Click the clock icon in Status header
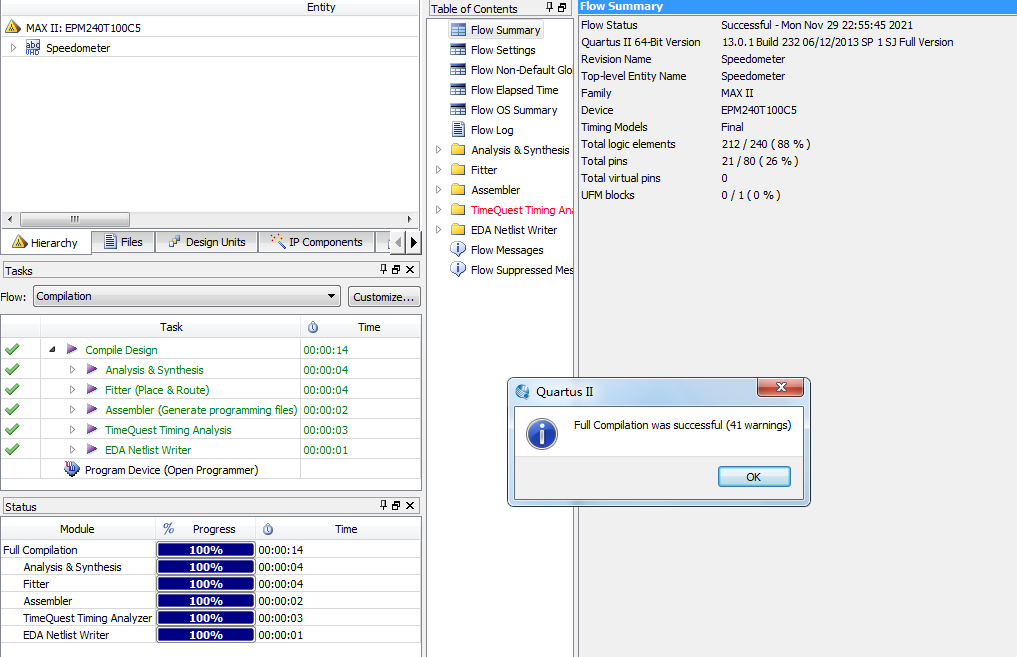 [x=268, y=529]
